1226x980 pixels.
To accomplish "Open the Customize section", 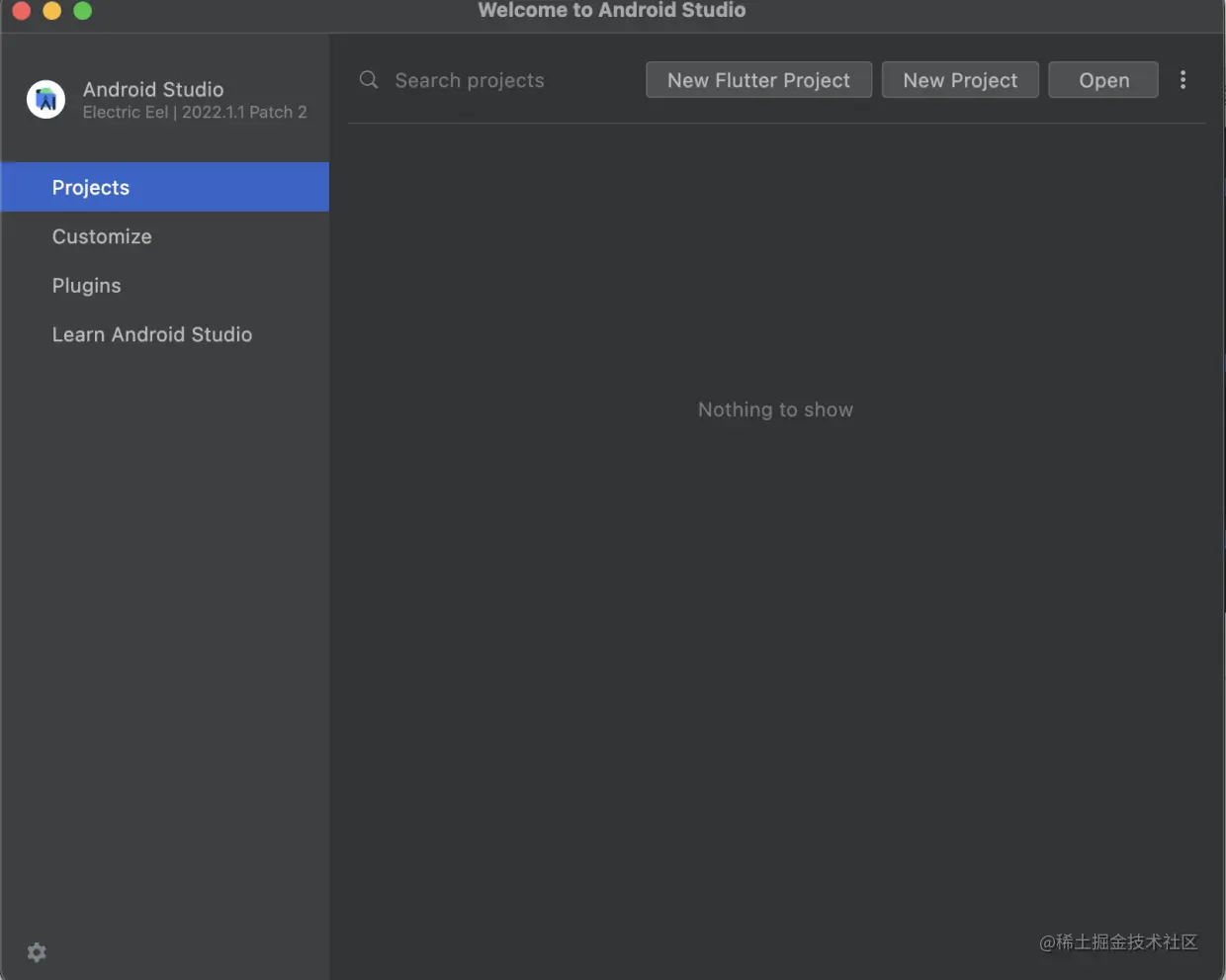I will pos(165,236).
